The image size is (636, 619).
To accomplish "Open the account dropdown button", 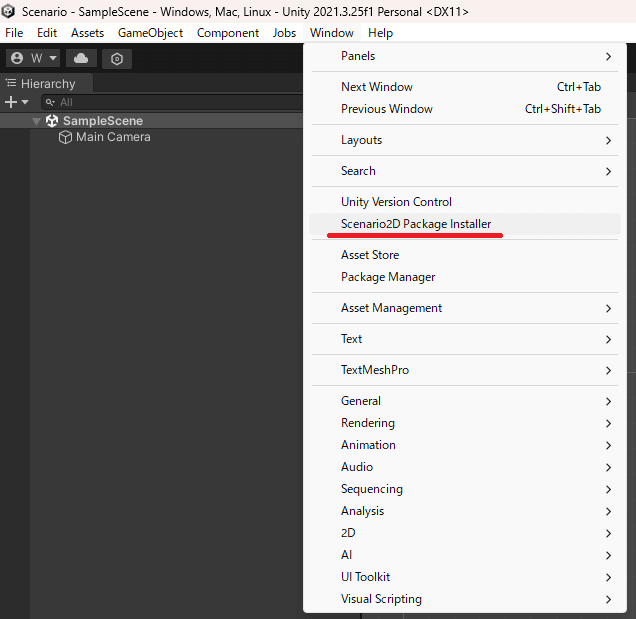I will pyautogui.click(x=33, y=58).
